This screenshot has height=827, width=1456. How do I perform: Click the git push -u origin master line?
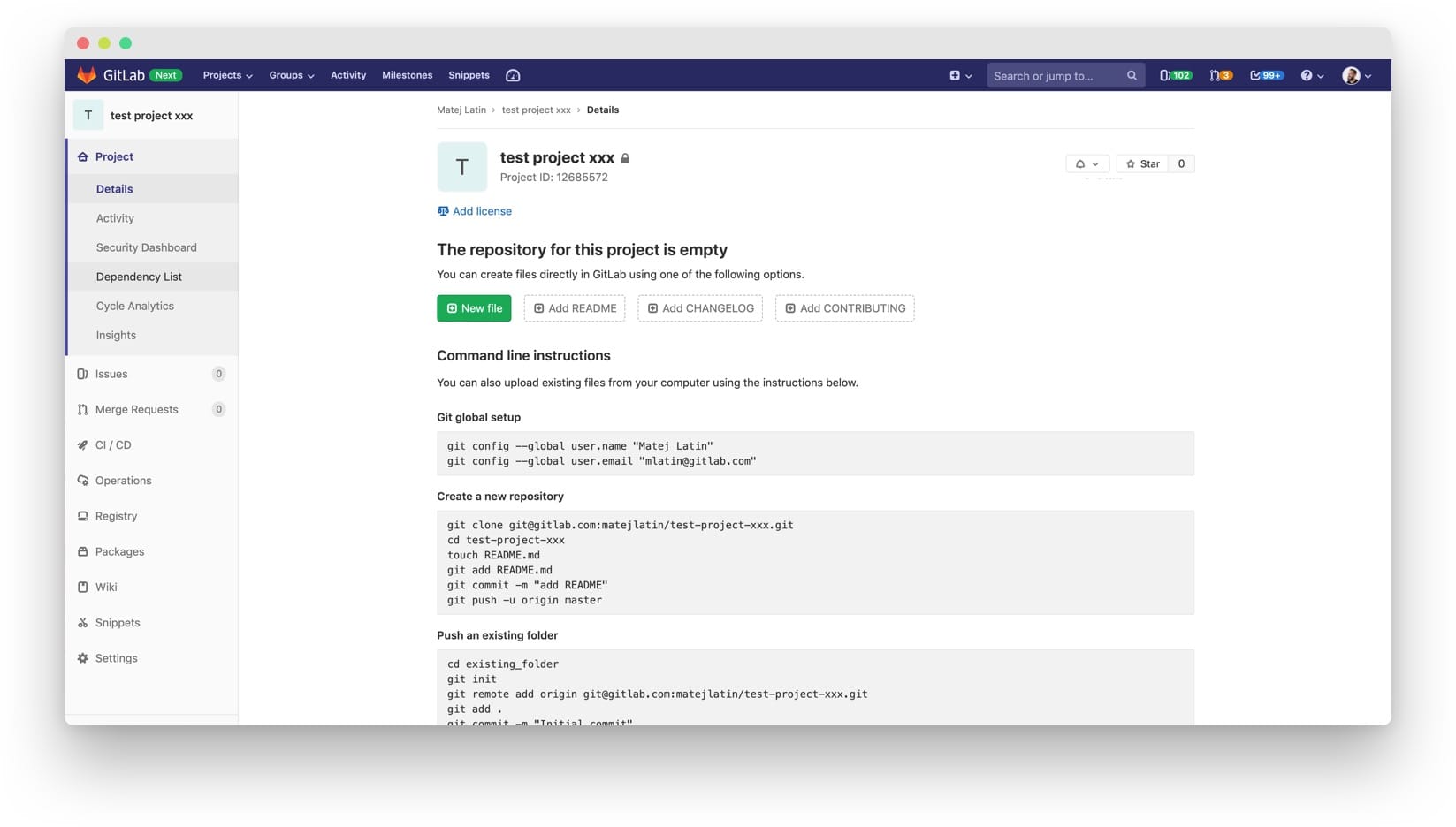(524, 600)
